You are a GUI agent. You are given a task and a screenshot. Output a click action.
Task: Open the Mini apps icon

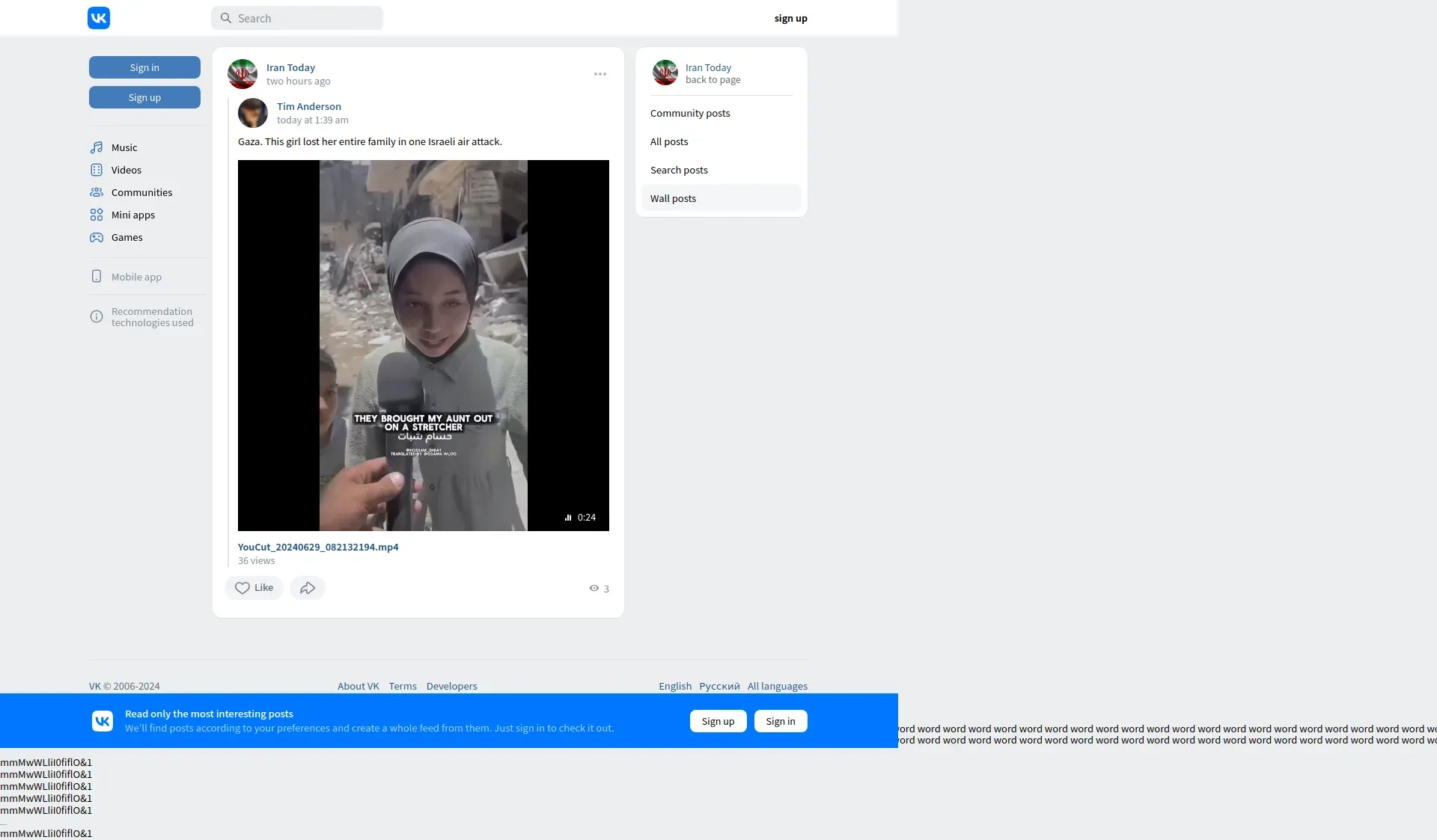point(97,215)
